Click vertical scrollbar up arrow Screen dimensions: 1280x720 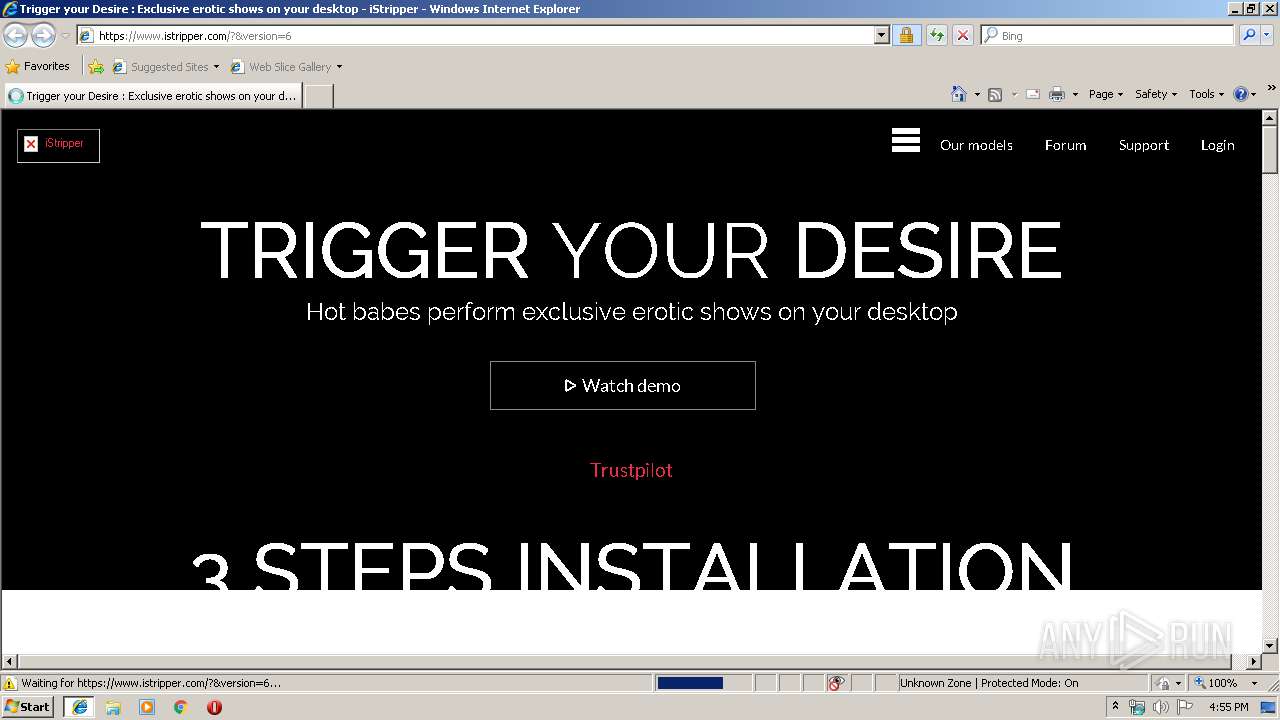click(x=1271, y=119)
